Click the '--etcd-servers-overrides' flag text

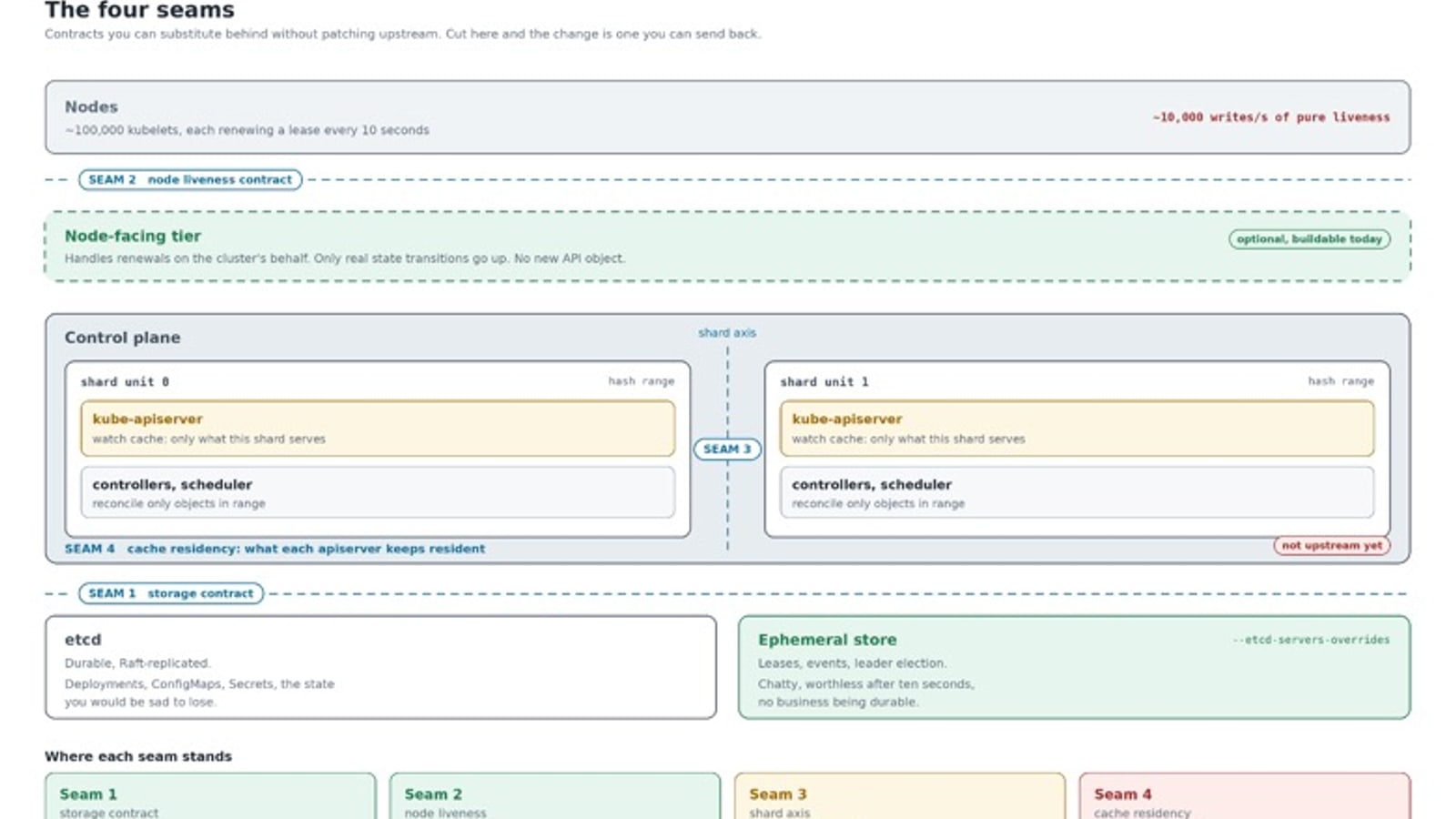pos(1311,640)
